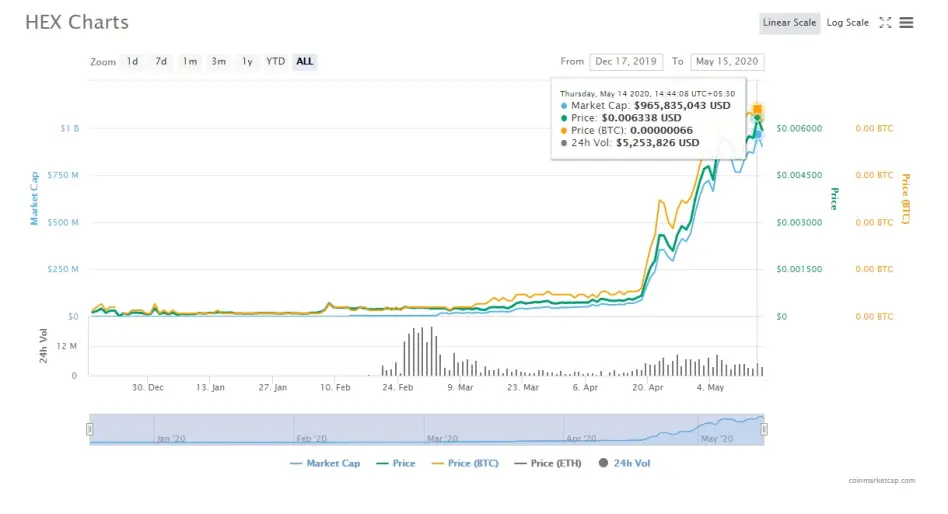The image size is (948, 514).
Task: Click the orange BTC price marker point
Action: click(x=758, y=109)
